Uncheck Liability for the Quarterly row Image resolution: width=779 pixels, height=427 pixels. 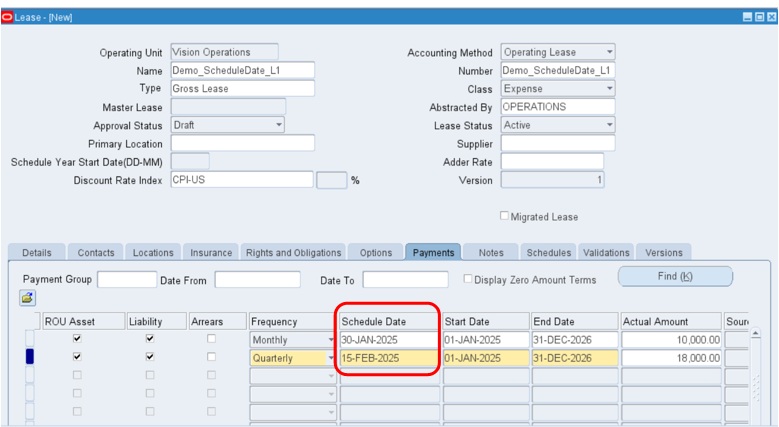click(150, 357)
